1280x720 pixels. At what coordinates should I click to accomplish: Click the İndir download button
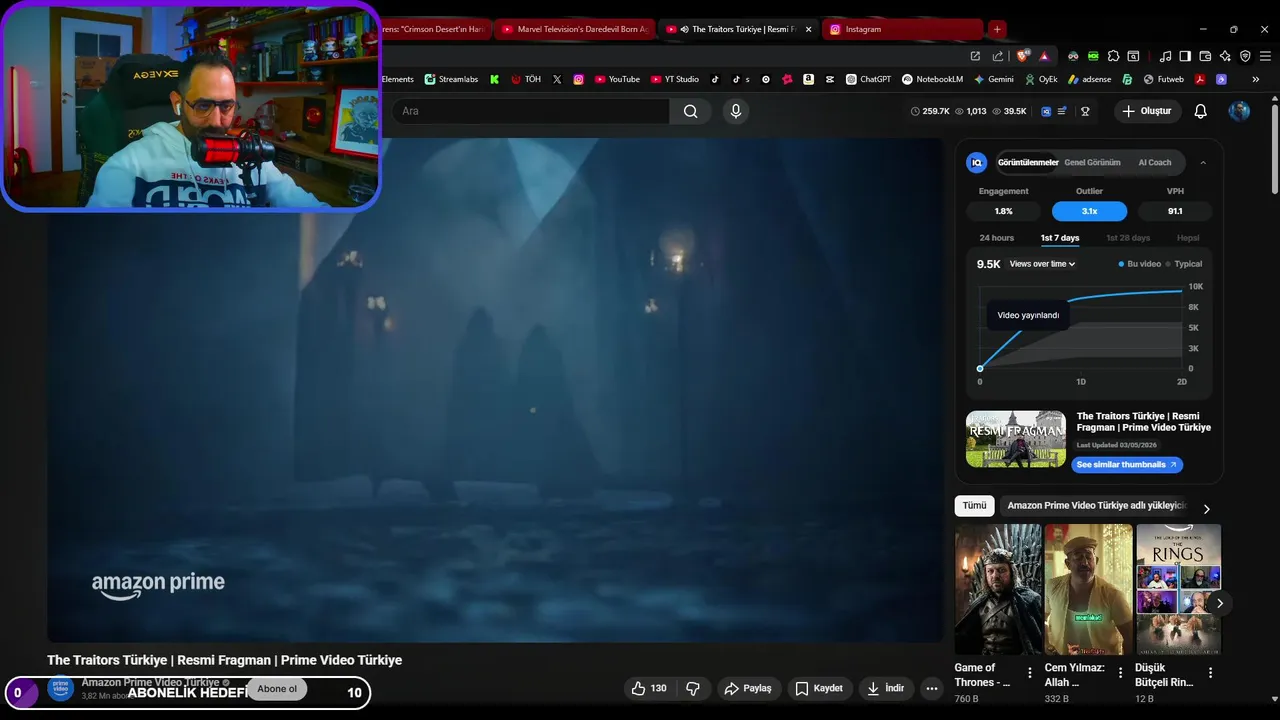pos(885,688)
